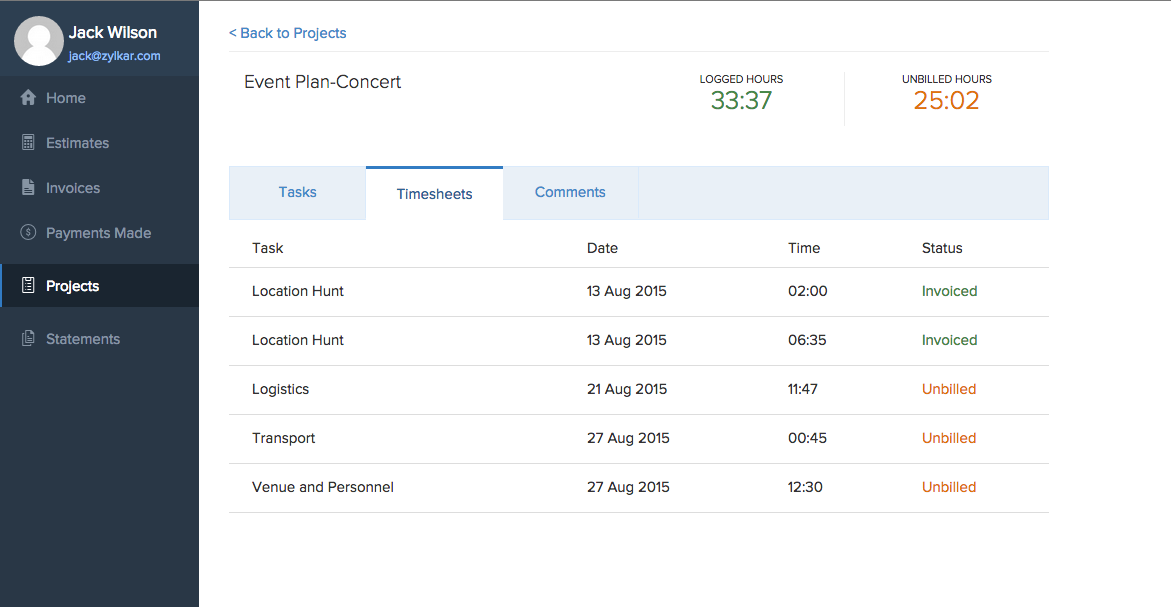The height and width of the screenshot is (607, 1171).
Task: Select the Transport timesheet row
Action: [283, 438]
